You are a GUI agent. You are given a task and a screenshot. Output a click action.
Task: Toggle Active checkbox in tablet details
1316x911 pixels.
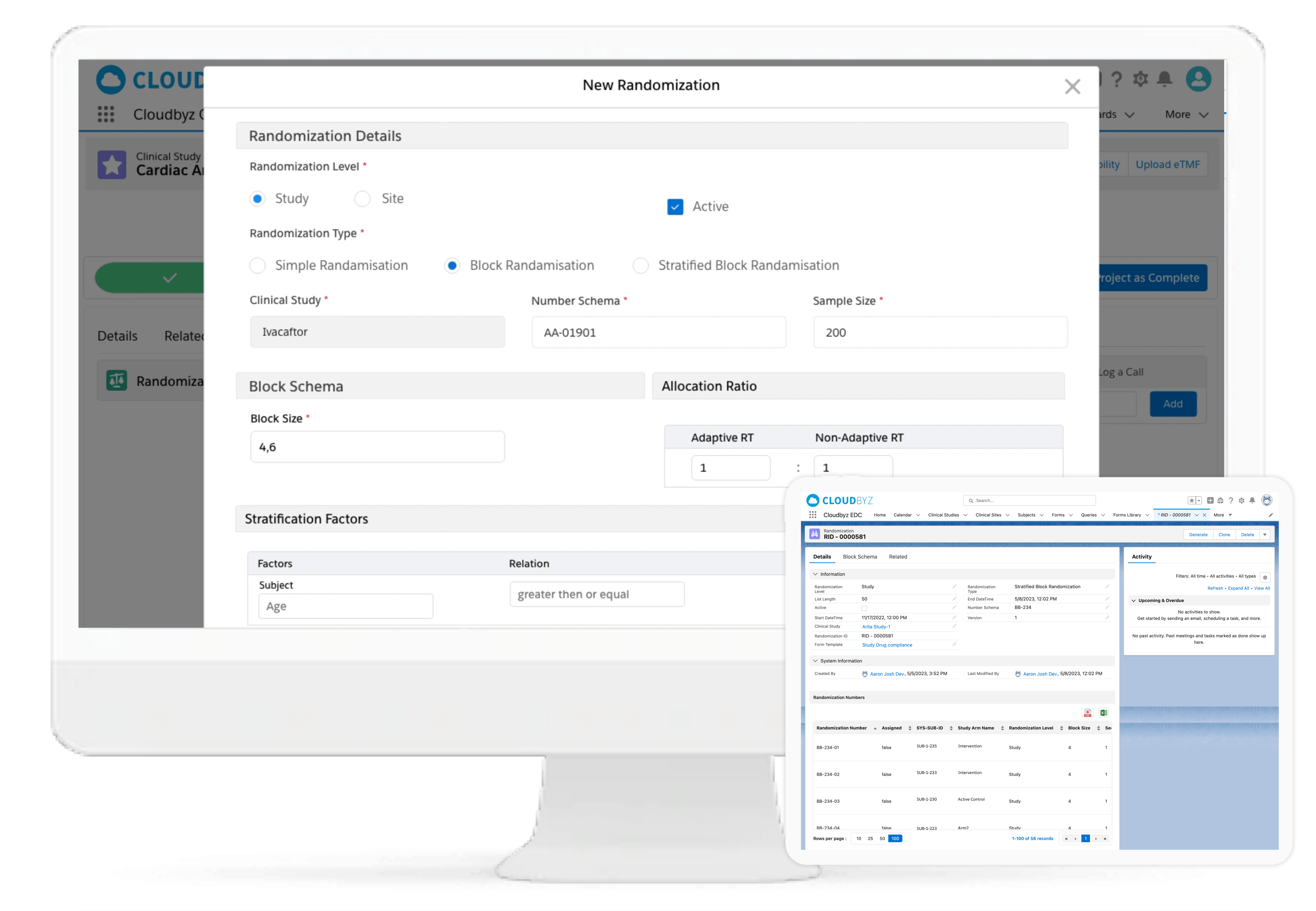(864, 608)
